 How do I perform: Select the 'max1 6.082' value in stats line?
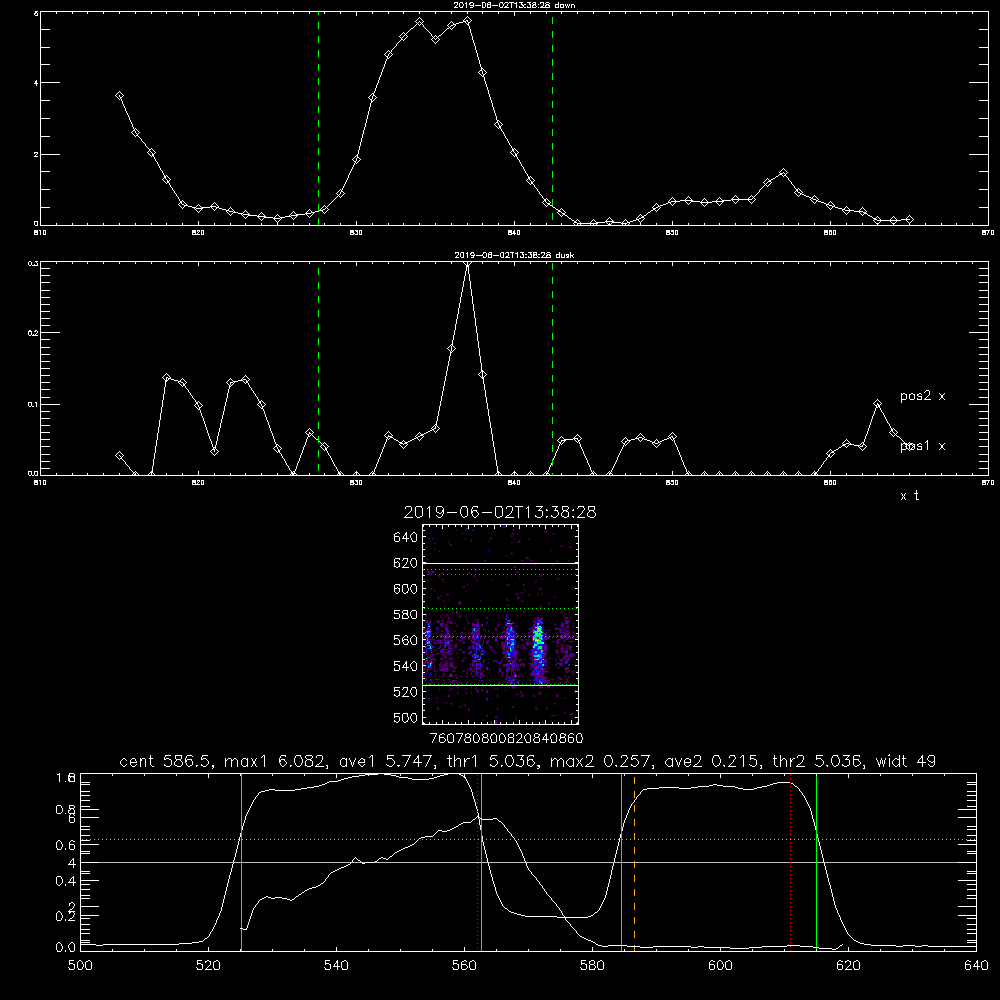pos(277,761)
